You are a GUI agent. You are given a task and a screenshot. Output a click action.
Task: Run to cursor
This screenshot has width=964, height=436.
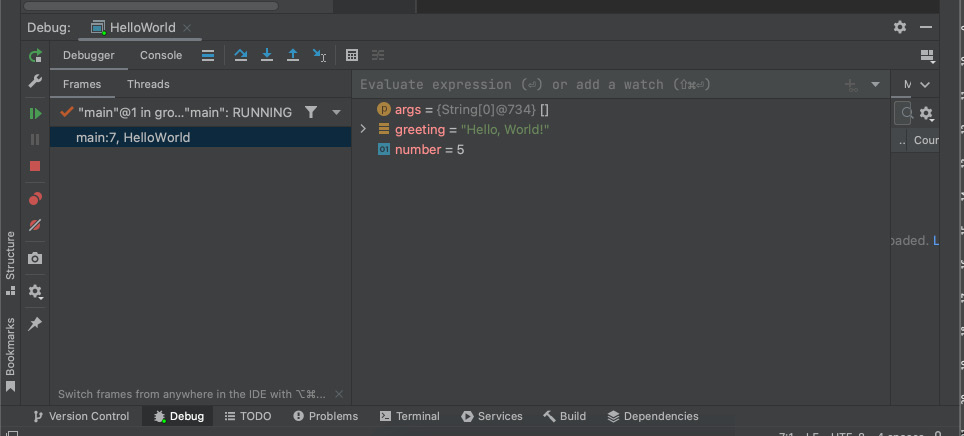pos(319,55)
